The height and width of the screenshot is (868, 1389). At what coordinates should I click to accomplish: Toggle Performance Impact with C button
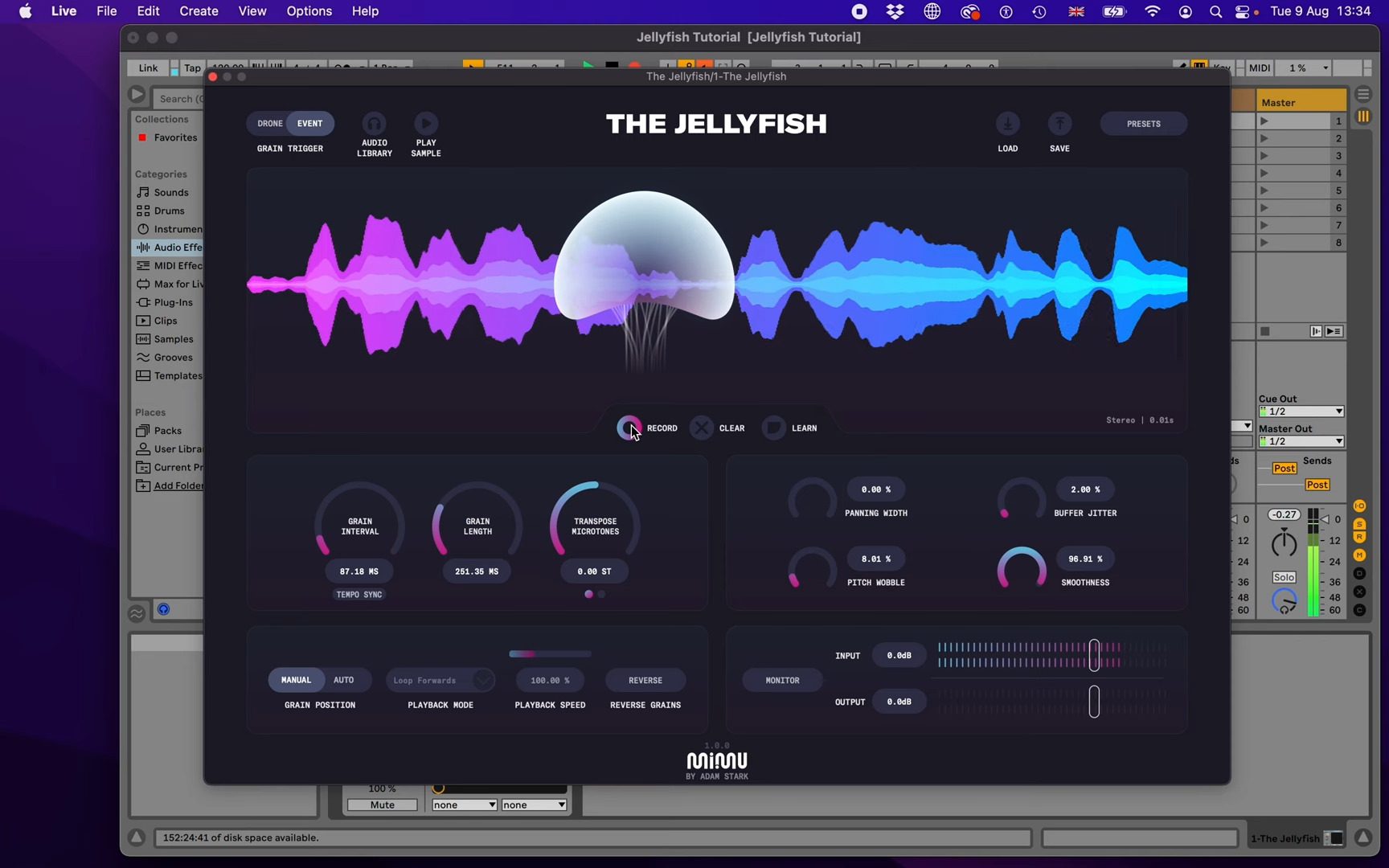pos(1359,610)
